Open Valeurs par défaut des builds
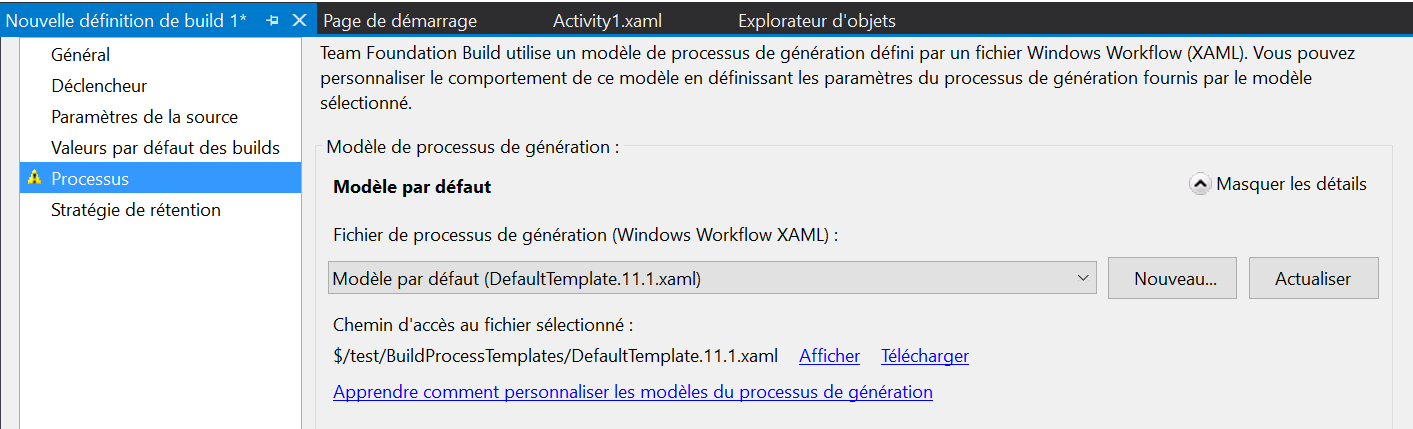The width and height of the screenshot is (1413, 429). (x=166, y=148)
